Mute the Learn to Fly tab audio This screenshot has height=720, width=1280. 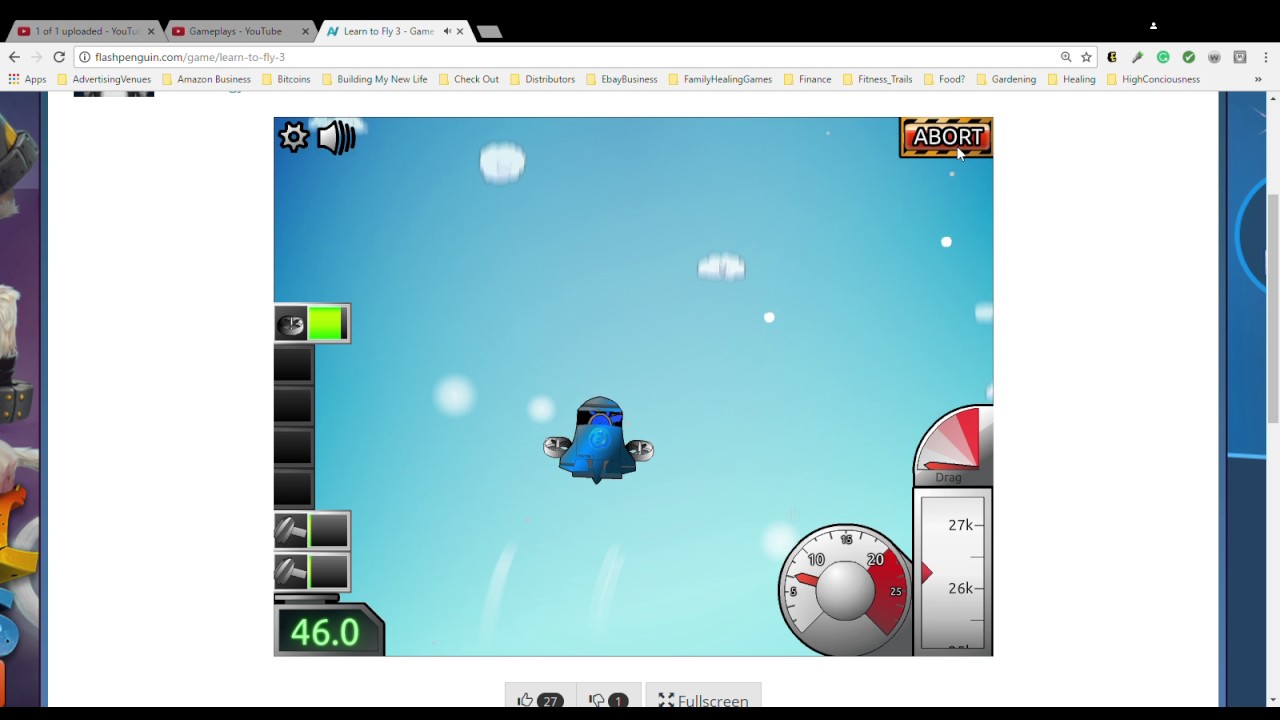(446, 31)
